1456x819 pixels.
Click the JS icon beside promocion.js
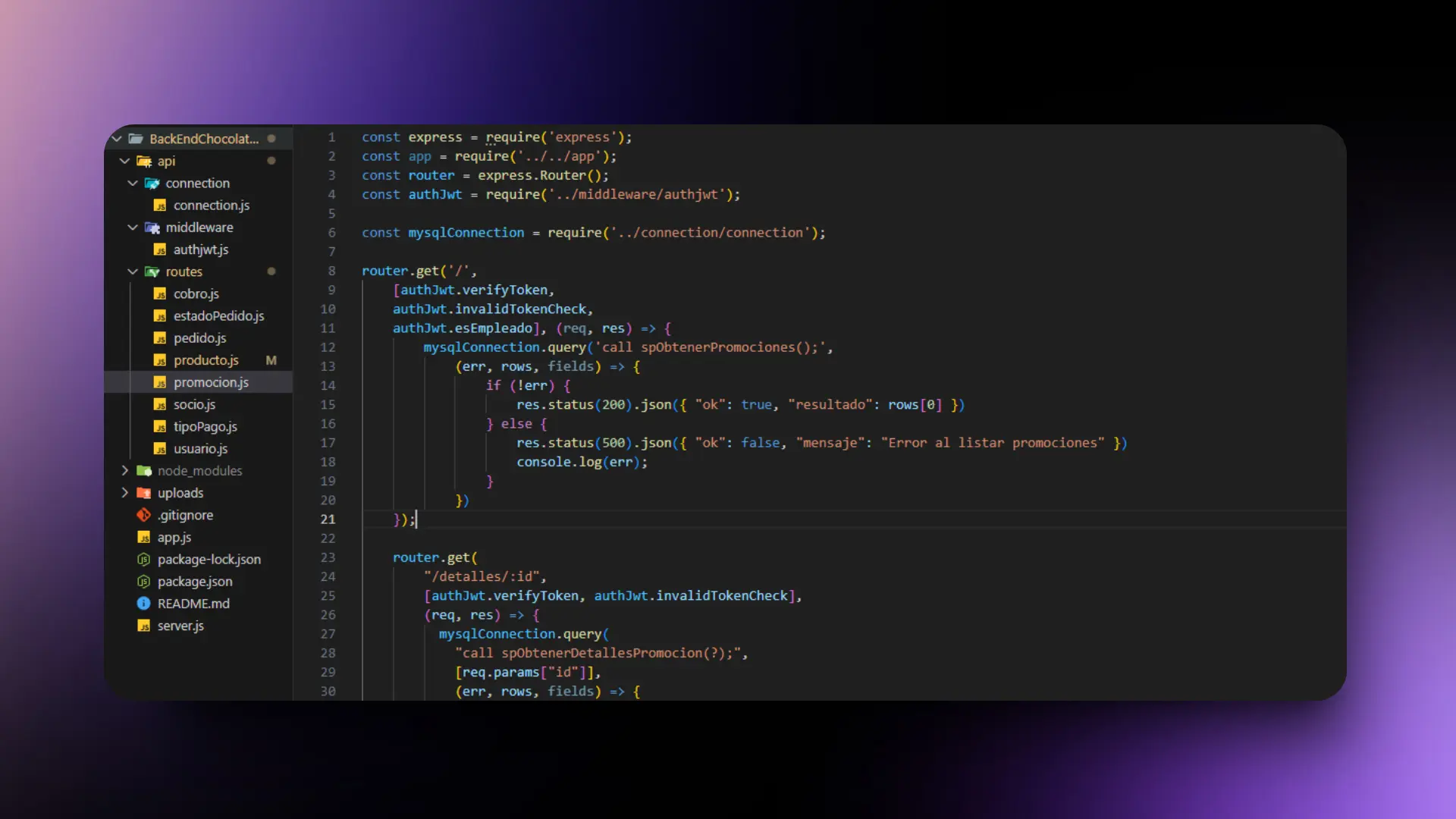(160, 382)
